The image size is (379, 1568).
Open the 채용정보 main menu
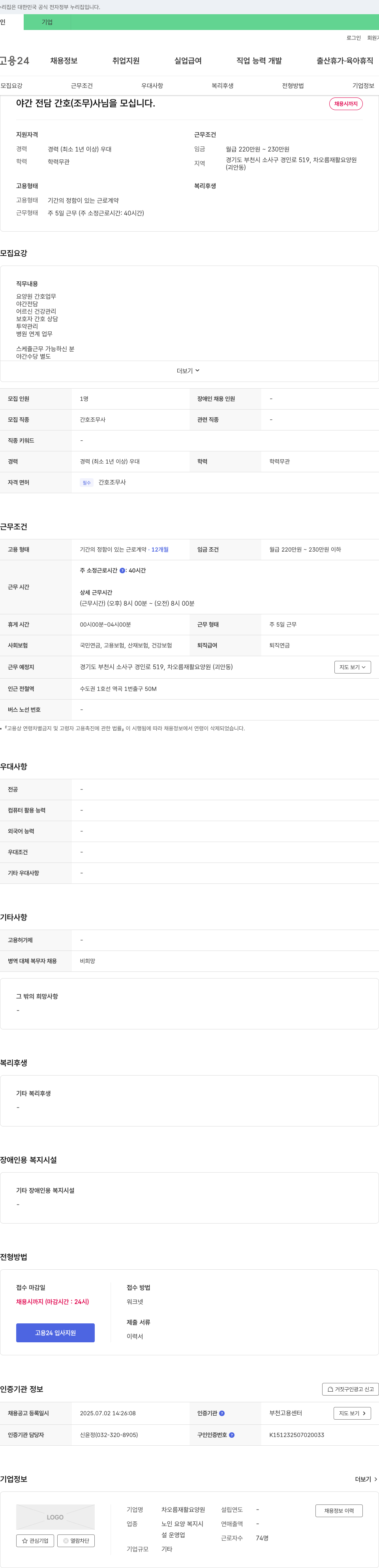pyautogui.click(x=64, y=61)
